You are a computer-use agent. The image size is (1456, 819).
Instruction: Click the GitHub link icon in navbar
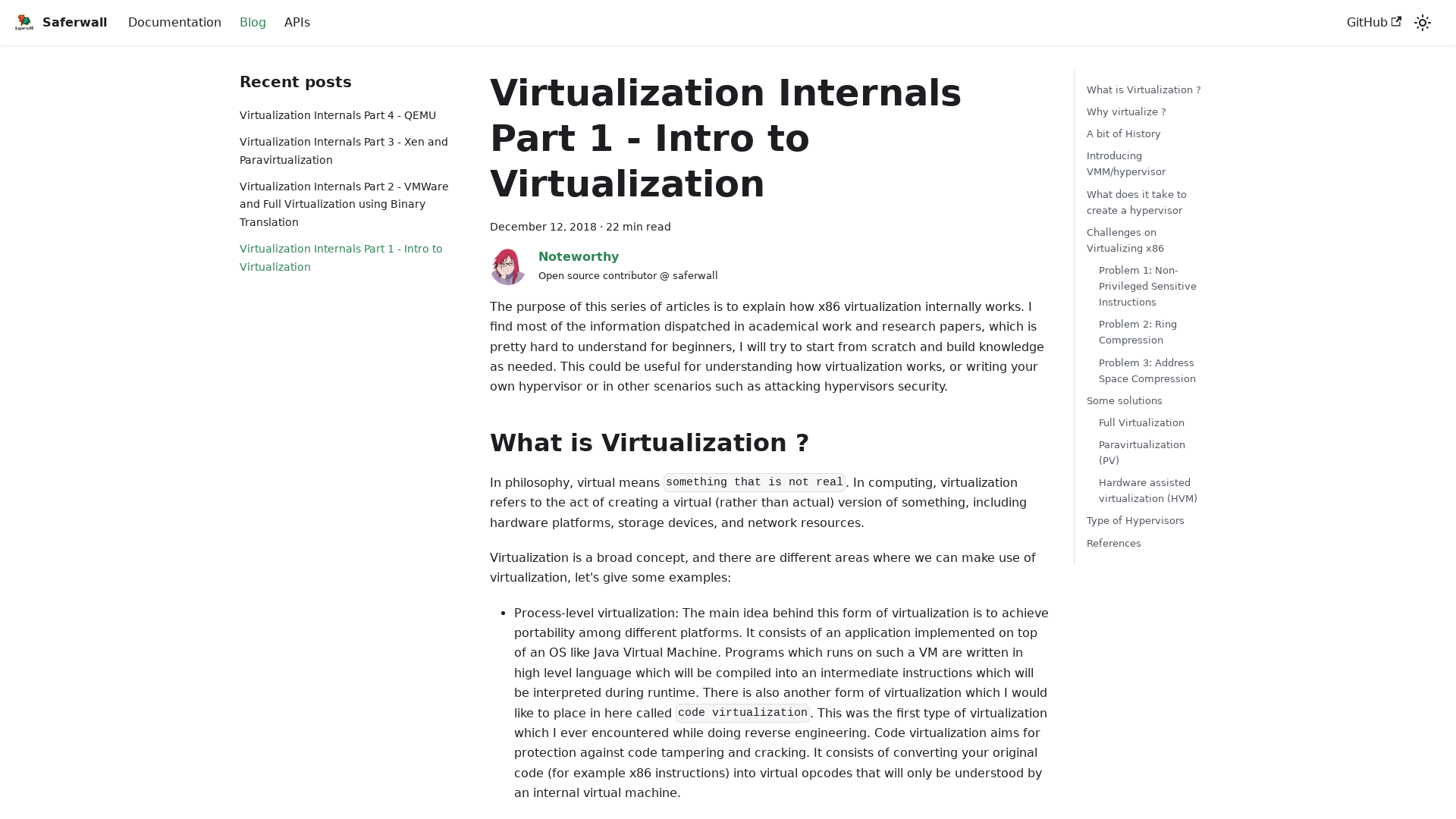pos(1396,22)
